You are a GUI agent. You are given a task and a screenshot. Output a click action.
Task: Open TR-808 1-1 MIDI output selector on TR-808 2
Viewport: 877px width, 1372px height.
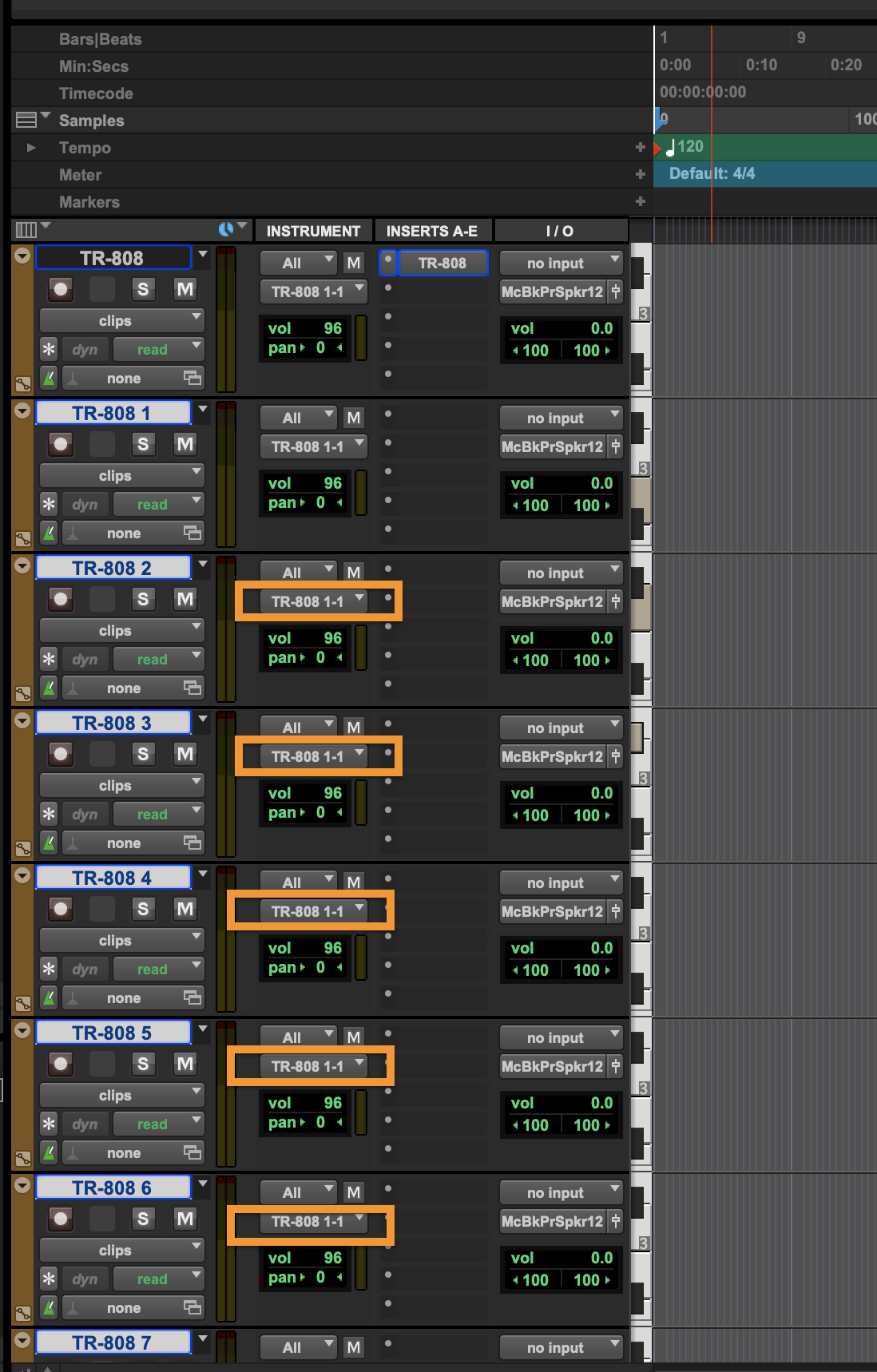pyautogui.click(x=314, y=601)
